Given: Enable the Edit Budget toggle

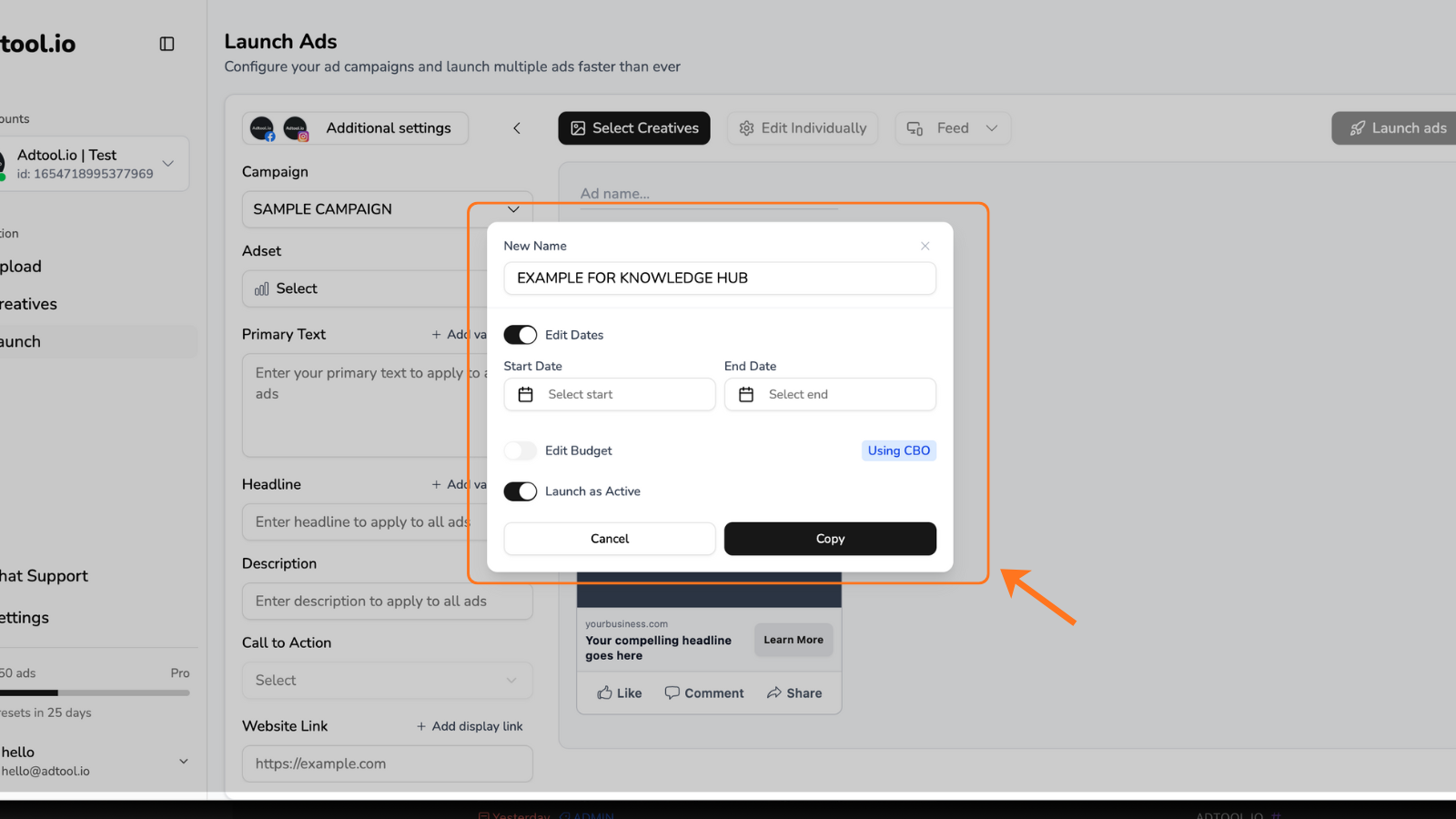Looking at the screenshot, I should click(520, 450).
